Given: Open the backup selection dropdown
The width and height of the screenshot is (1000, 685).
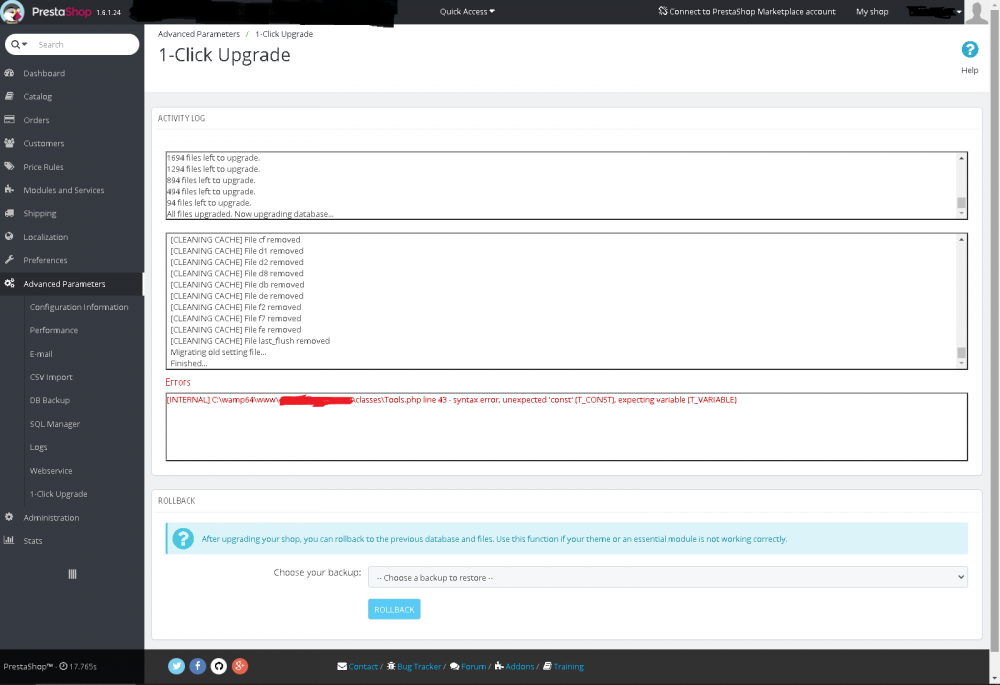Looking at the screenshot, I should pyautogui.click(x=668, y=576).
